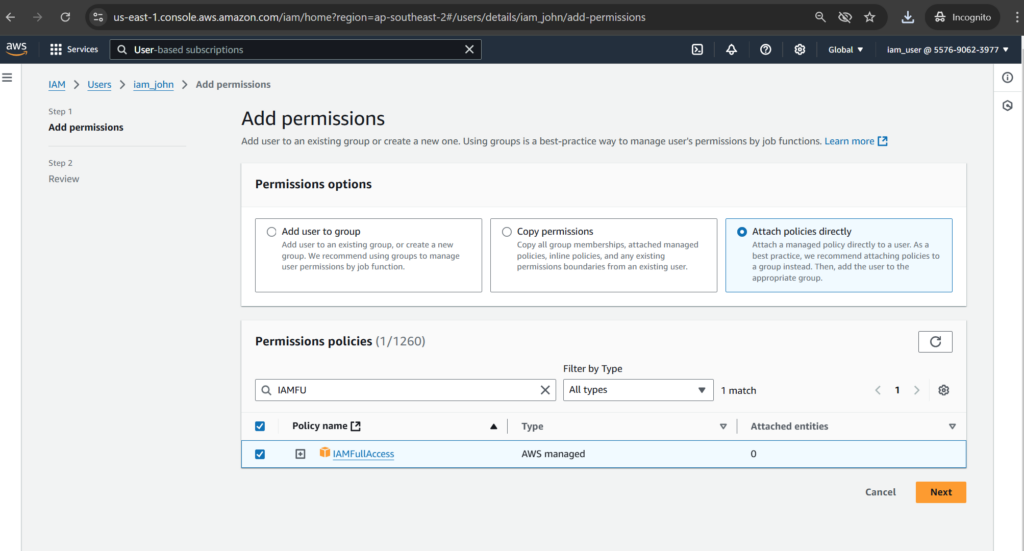The width and height of the screenshot is (1024, 551).
Task: Toggle the select-all policies header checkbox
Action: pos(260,426)
